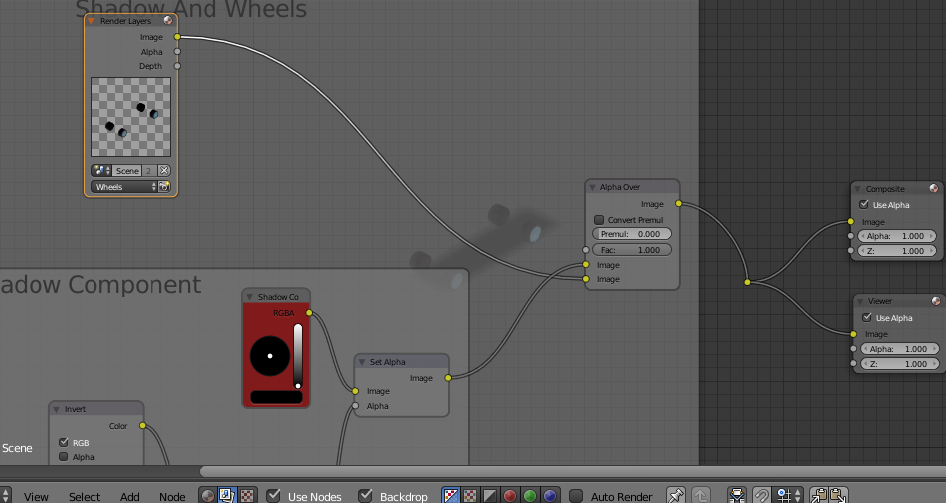Click the copy nodes icon in header
This screenshot has height=503, width=946.
(819, 496)
